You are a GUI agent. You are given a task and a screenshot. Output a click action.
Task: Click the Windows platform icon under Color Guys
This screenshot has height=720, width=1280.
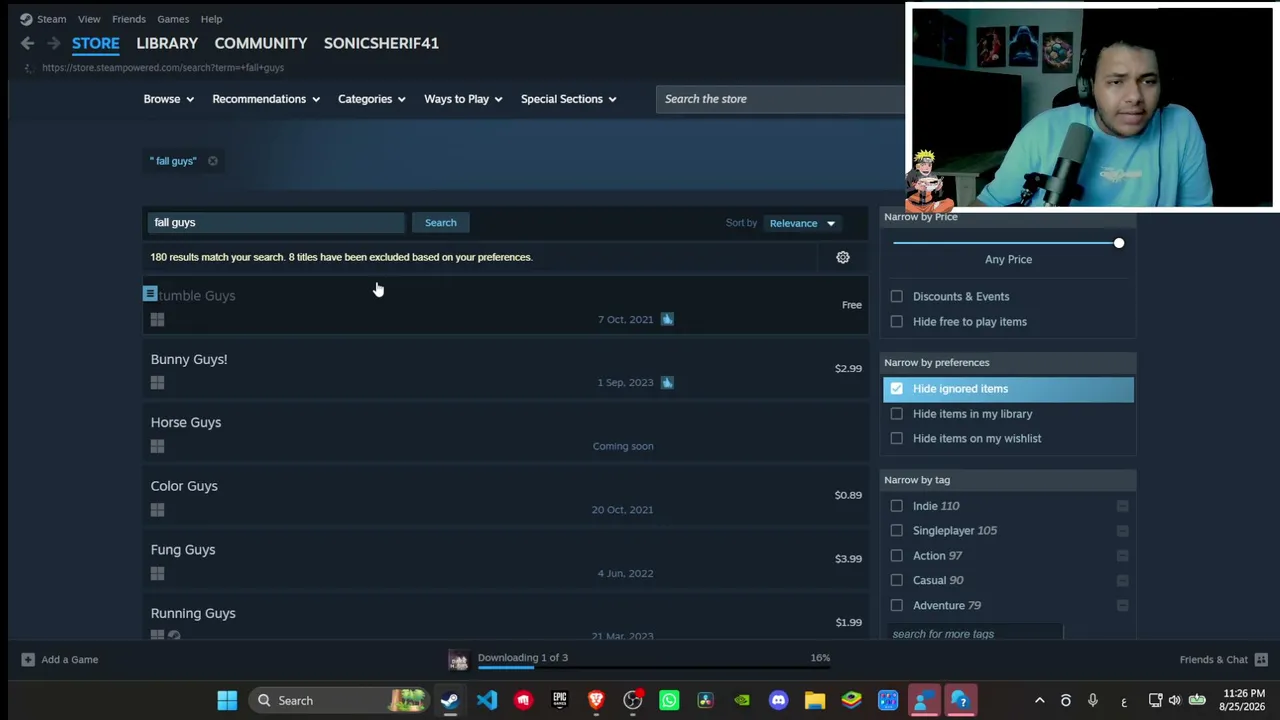coord(157,510)
